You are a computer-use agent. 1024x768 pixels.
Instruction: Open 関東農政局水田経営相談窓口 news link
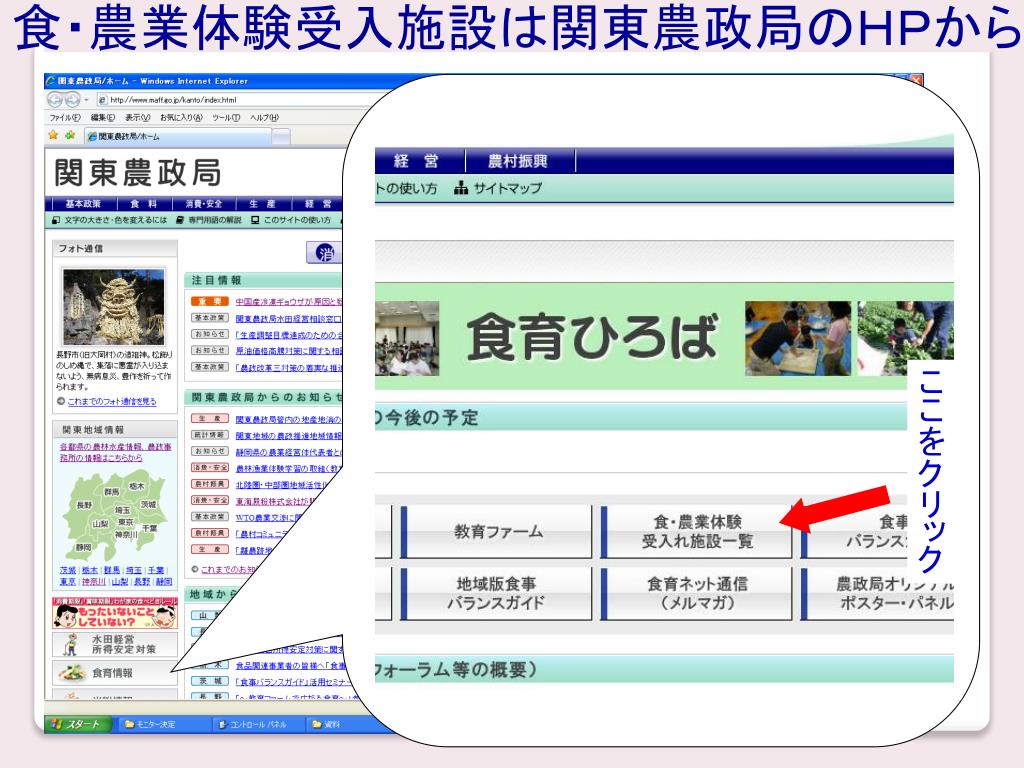click(x=289, y=318)
